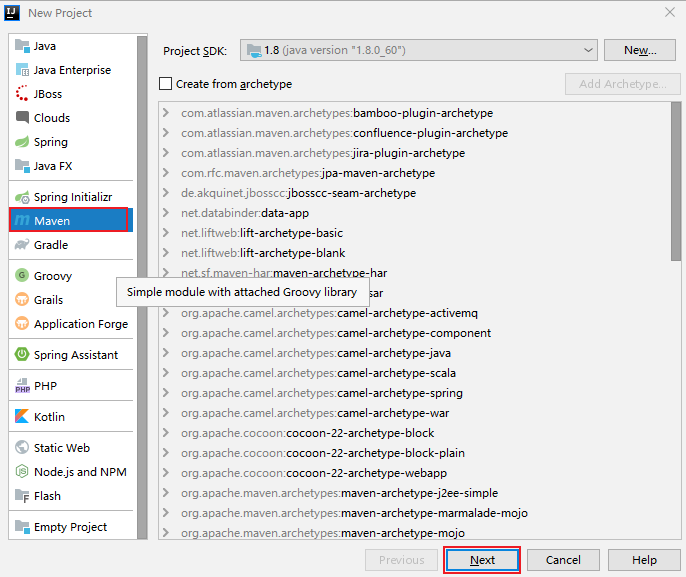Expand net.databinder data-app entry
The height and width of the screenshot is (577, 686).
click(166, 213)
